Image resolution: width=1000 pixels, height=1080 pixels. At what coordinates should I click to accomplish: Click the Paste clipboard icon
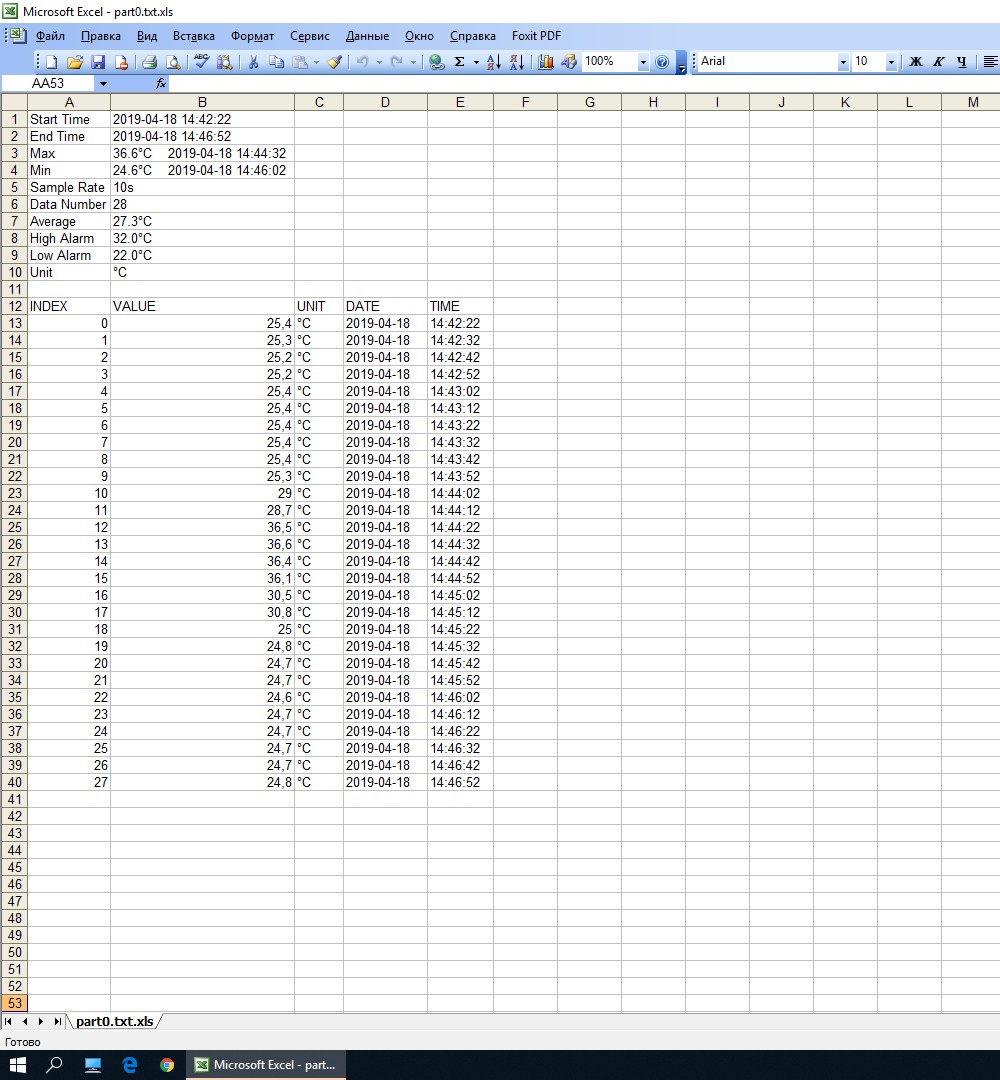(x=300, y=62)
